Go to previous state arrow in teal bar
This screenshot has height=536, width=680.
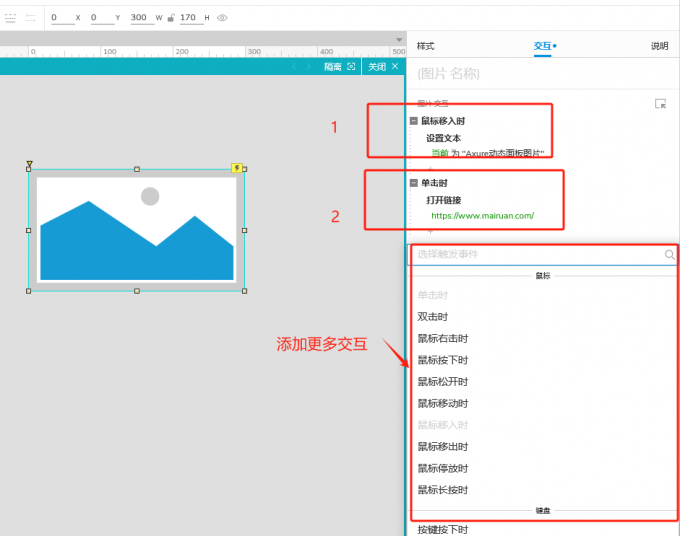(294, 66)
